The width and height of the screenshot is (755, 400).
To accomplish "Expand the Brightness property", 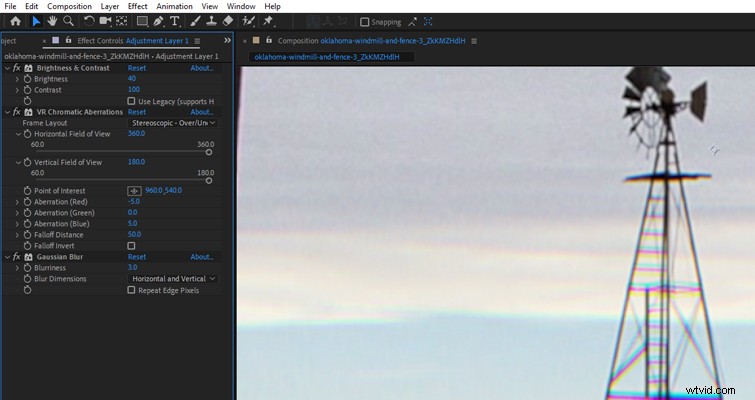I will tap(17, 79).
